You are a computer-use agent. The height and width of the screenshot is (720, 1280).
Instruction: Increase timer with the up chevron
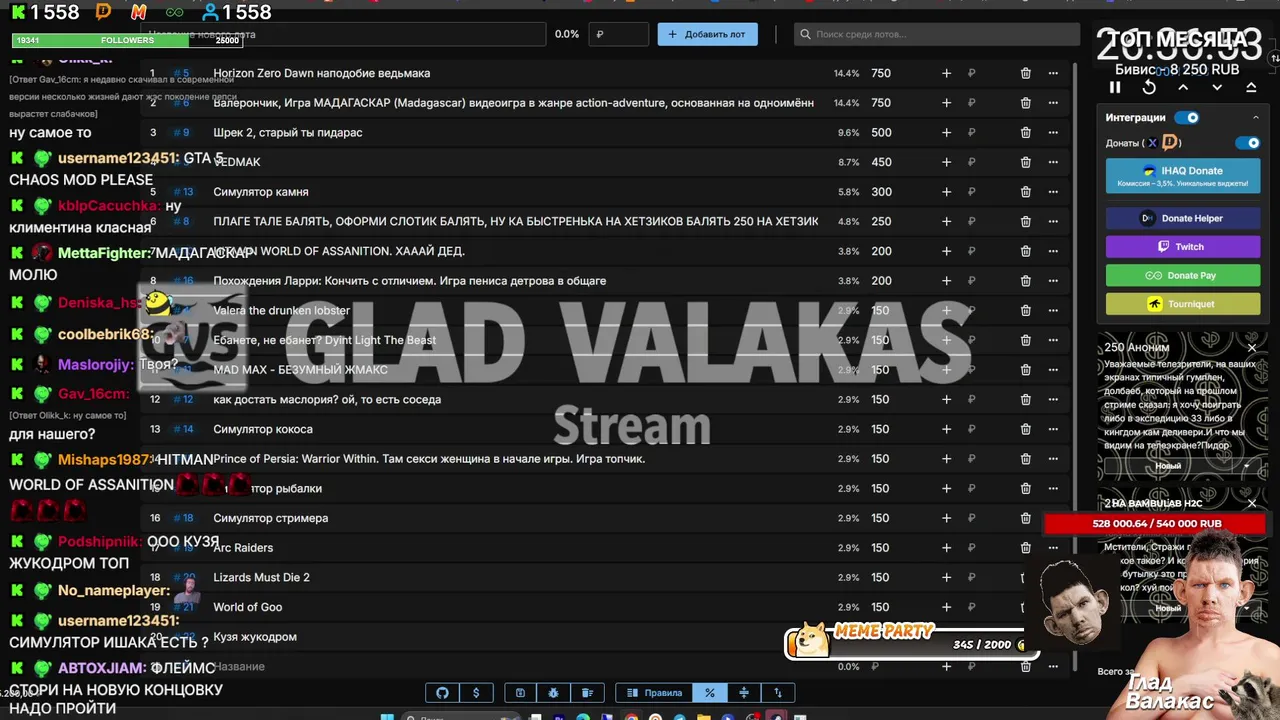pos(1183,88)
